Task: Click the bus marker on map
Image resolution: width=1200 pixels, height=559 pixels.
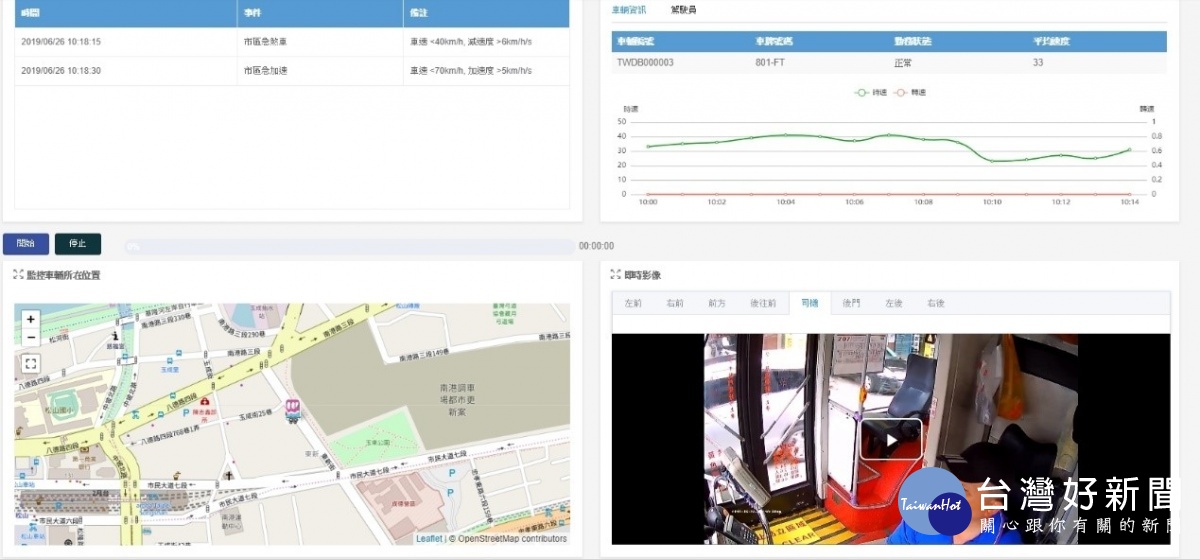Action: click(x=293, y=408)
